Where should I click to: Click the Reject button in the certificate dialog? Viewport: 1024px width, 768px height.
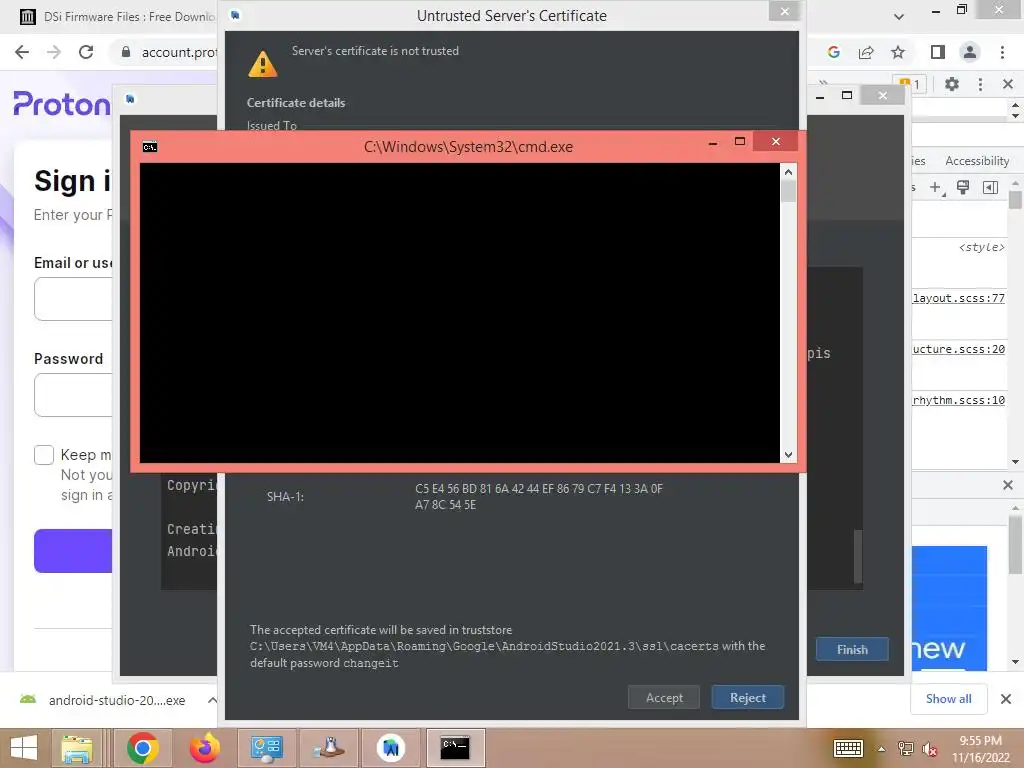coord(747,697)
